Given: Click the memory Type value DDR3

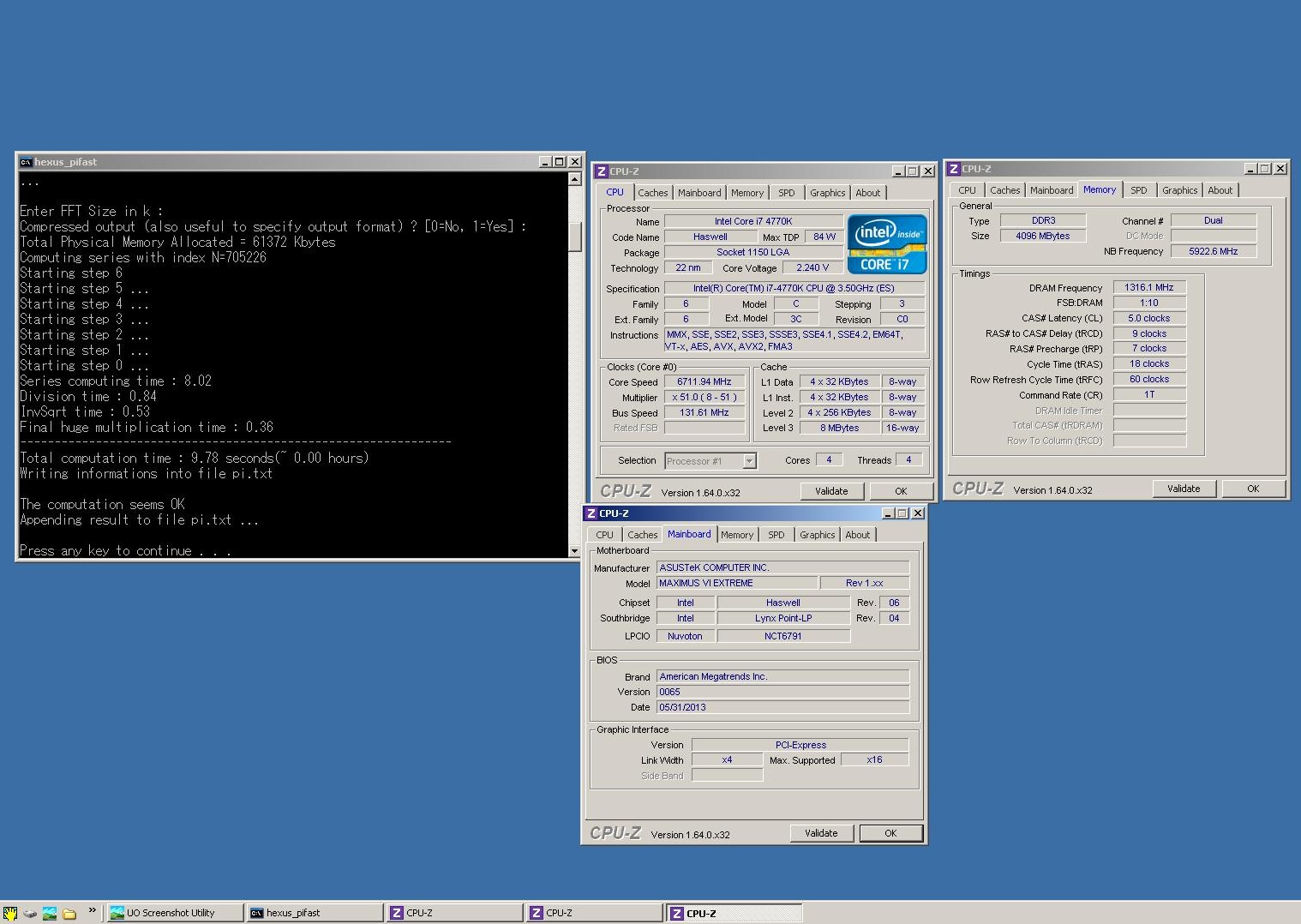Looking at the screenshot, I should 1044,220.
